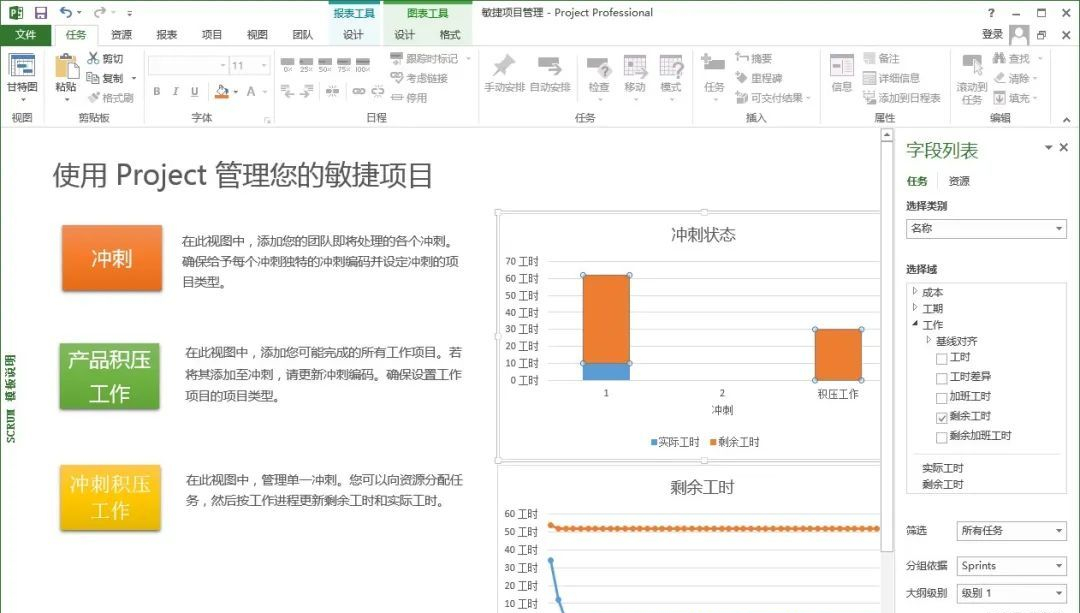Click the Help question mark icon
The height and width of the screenshot is (613, 1080).
tap(991, 12)
